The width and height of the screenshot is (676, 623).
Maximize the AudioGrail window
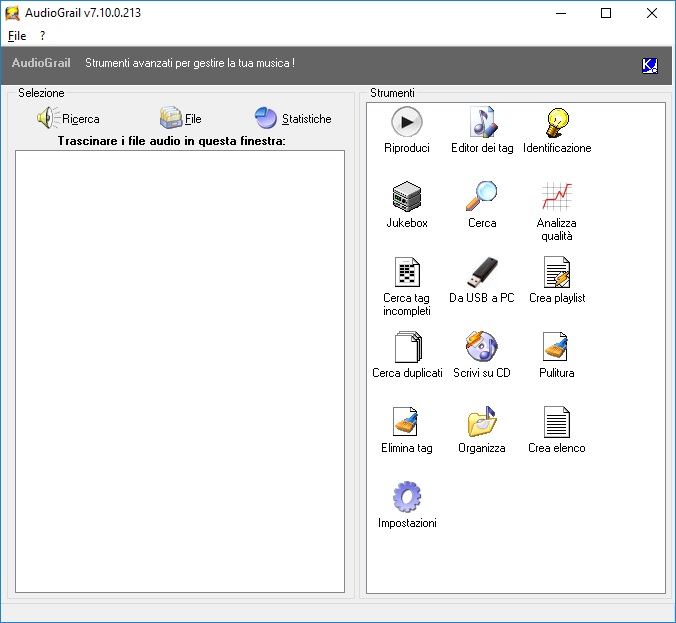[x=606, y=13]
